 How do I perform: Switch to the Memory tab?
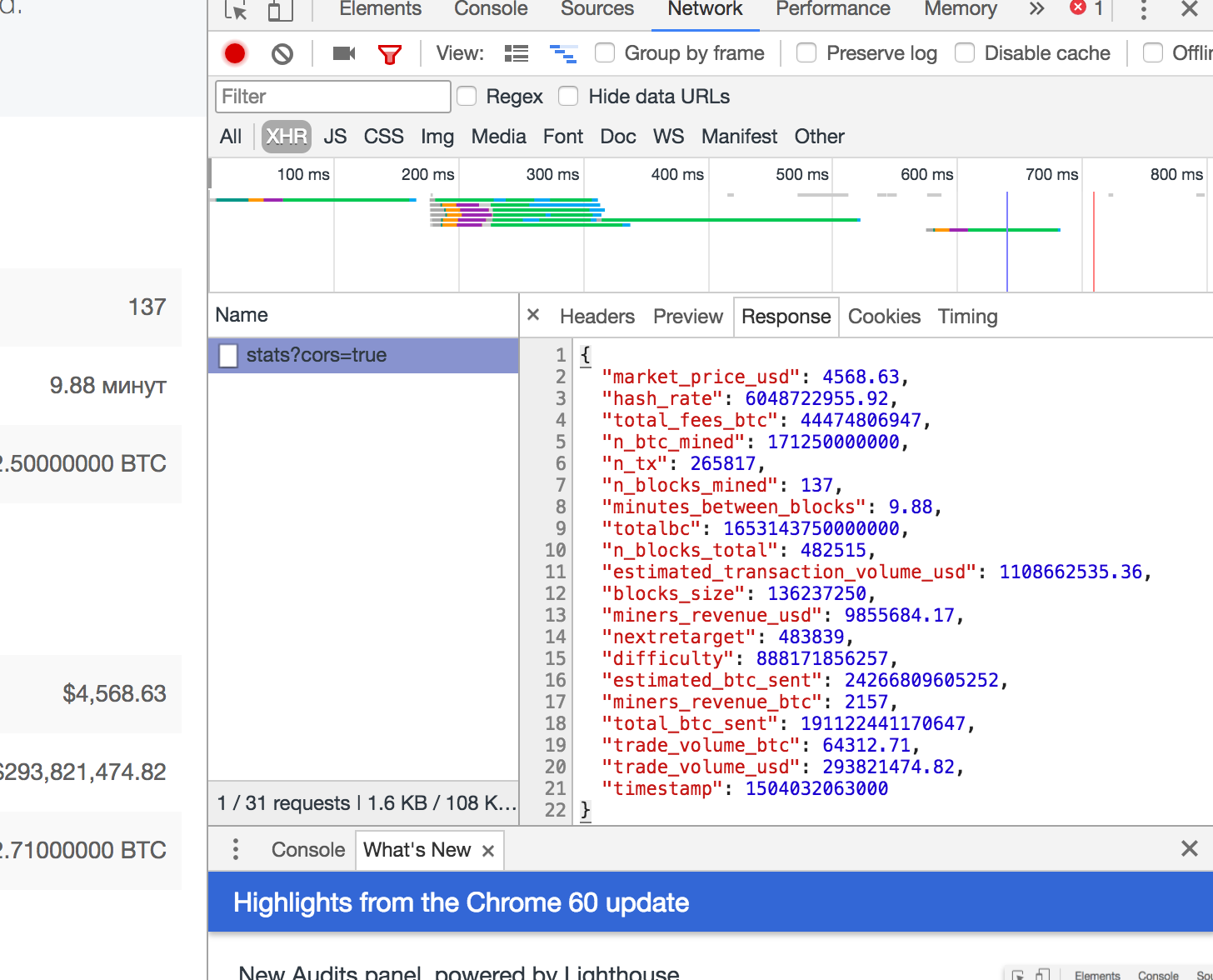click(961, 9)
